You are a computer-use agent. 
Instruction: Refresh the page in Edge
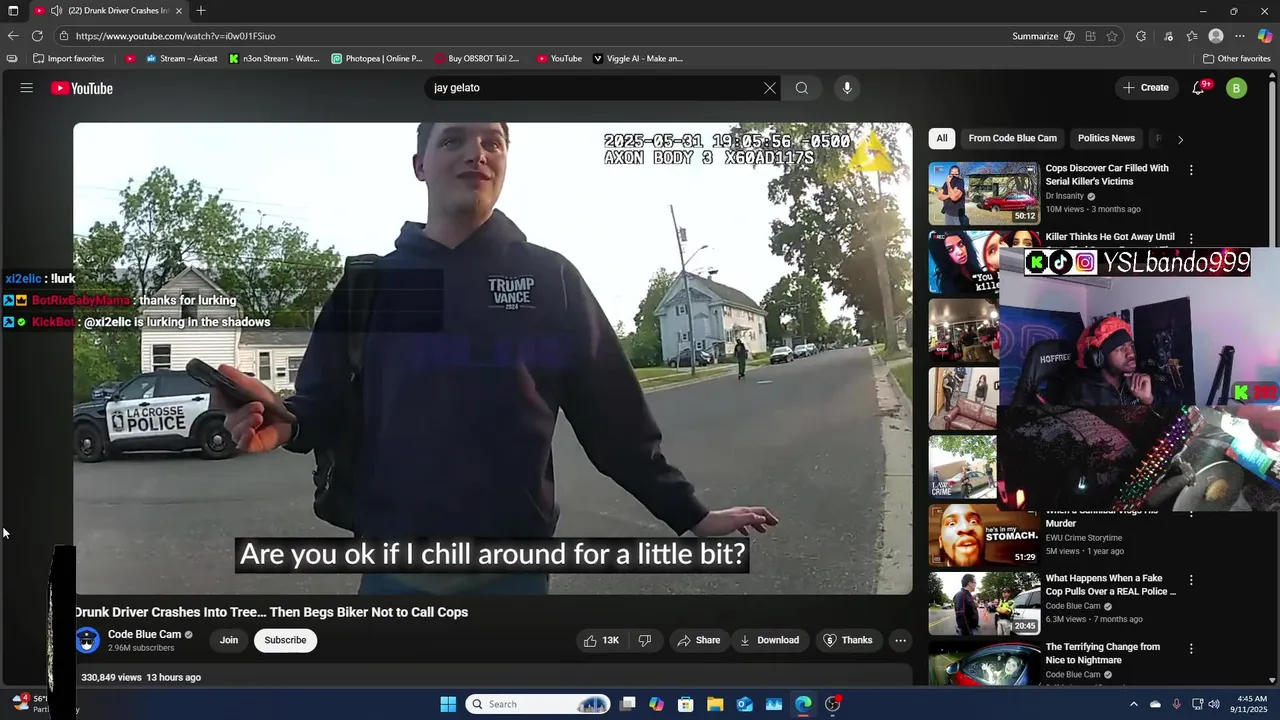point(37,36)
